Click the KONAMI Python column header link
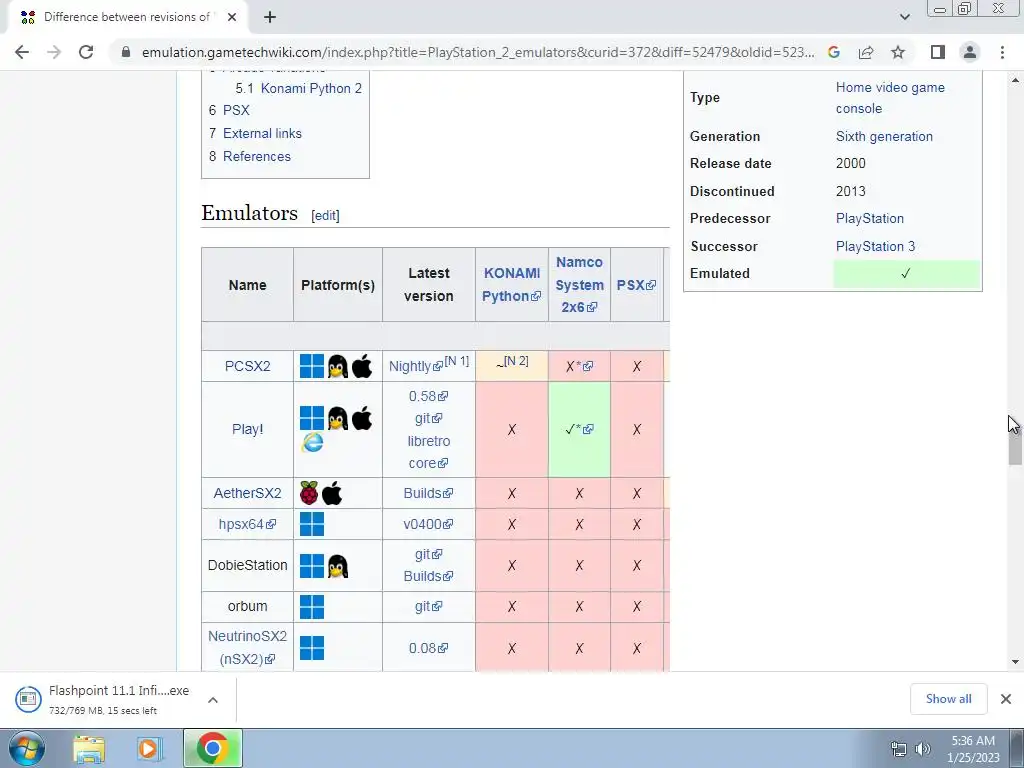The width and height of the screenshot is (1024, 768). click(511, 285)
